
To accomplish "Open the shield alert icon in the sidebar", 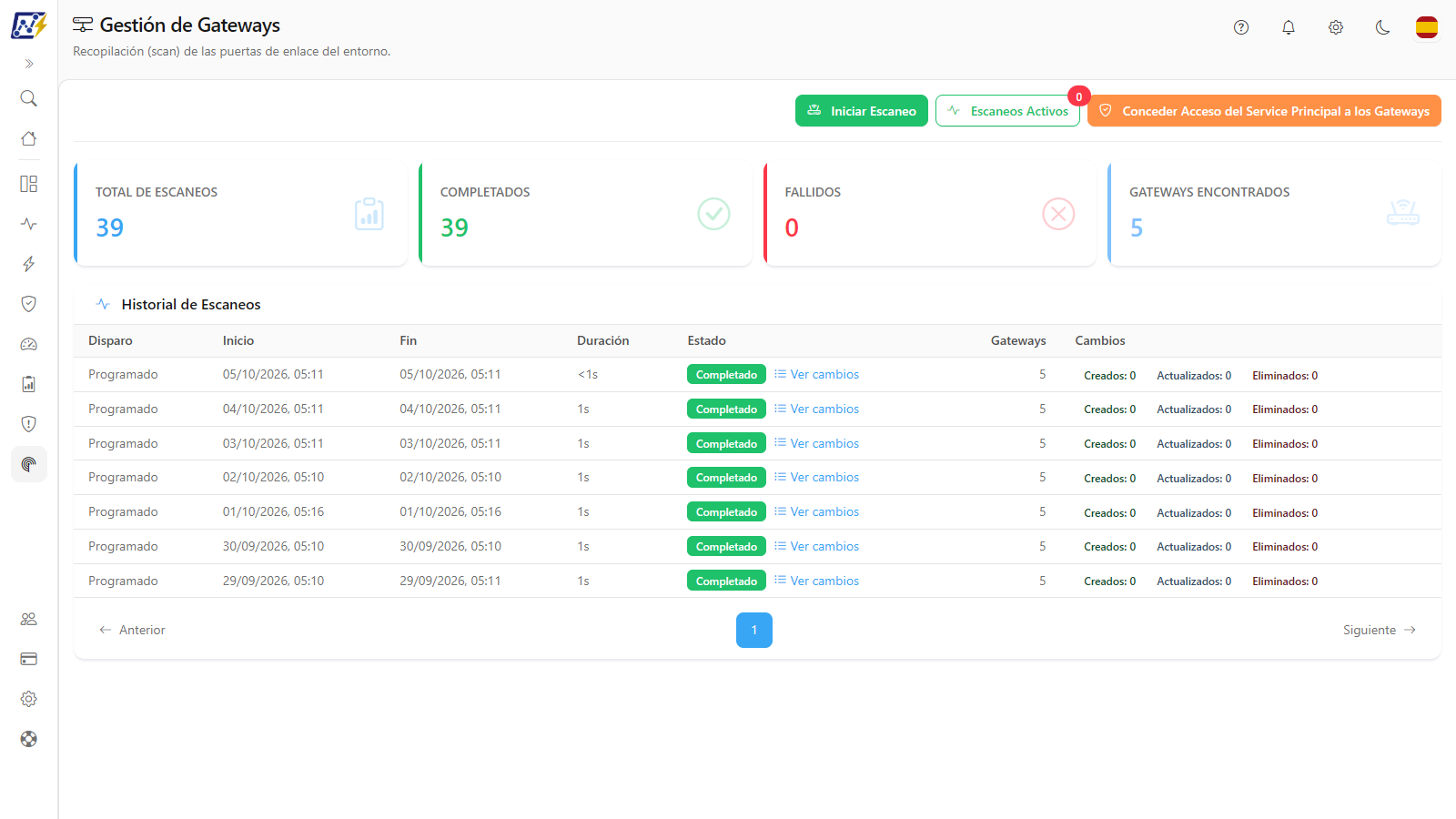I will point(29,424).
